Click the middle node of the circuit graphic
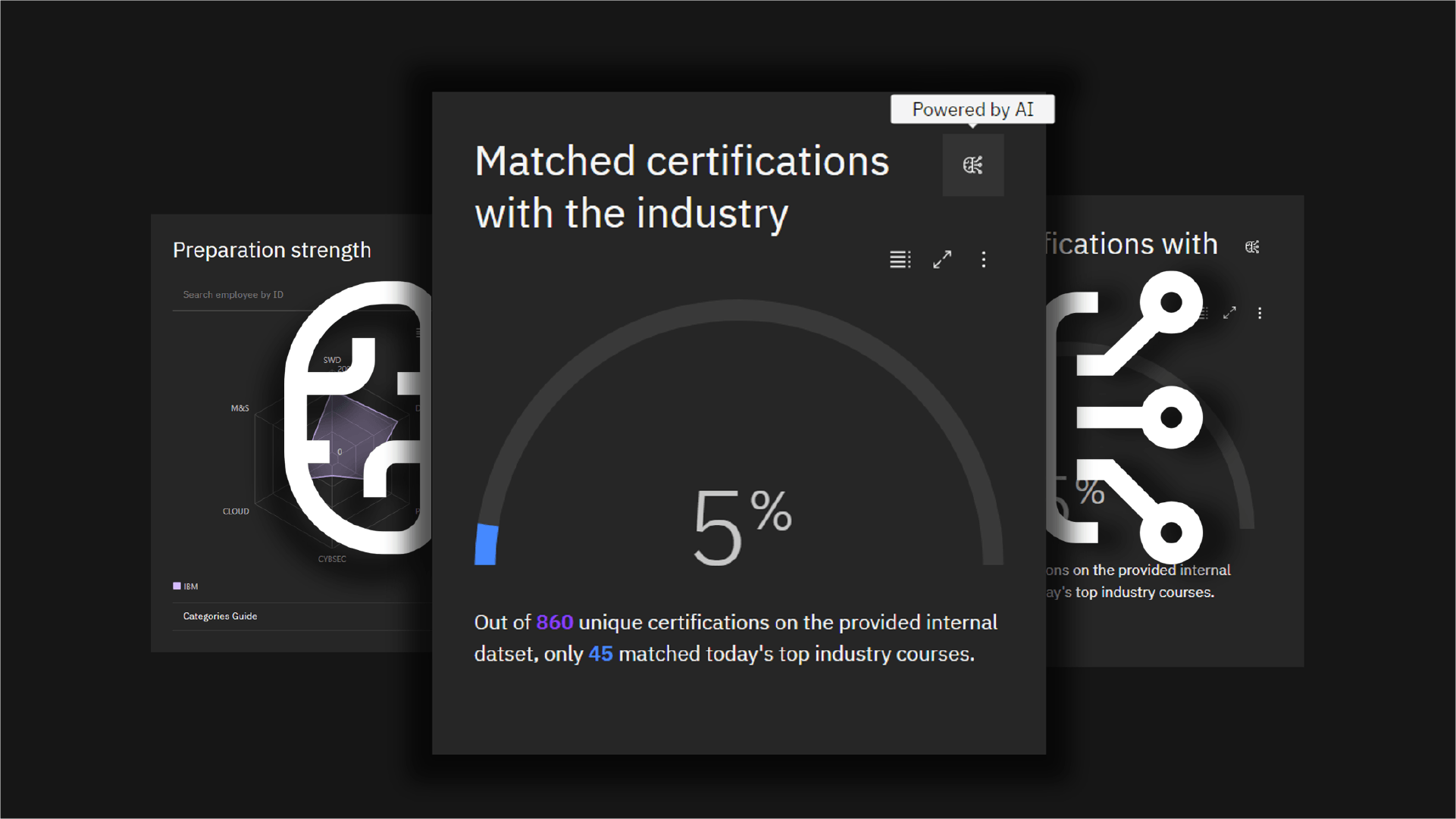The width and height of the screenshot is (1456, 819). click(x=1171, y=417)
